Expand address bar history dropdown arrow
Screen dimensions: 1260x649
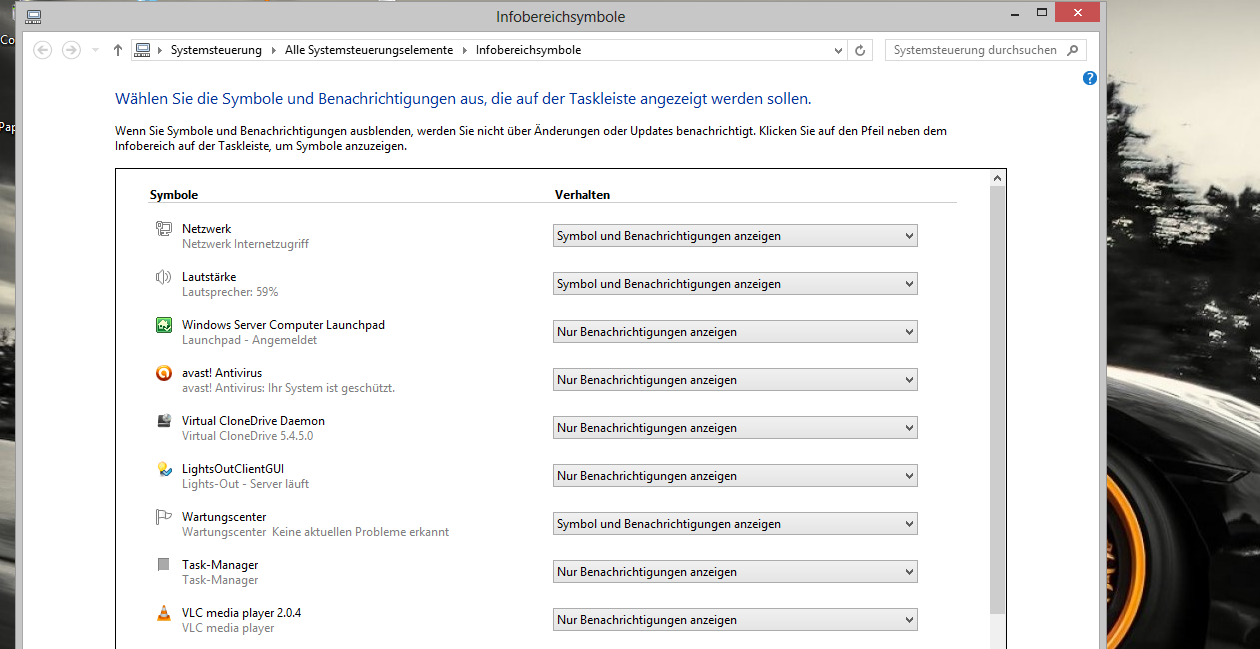click(x=838, y=50)
